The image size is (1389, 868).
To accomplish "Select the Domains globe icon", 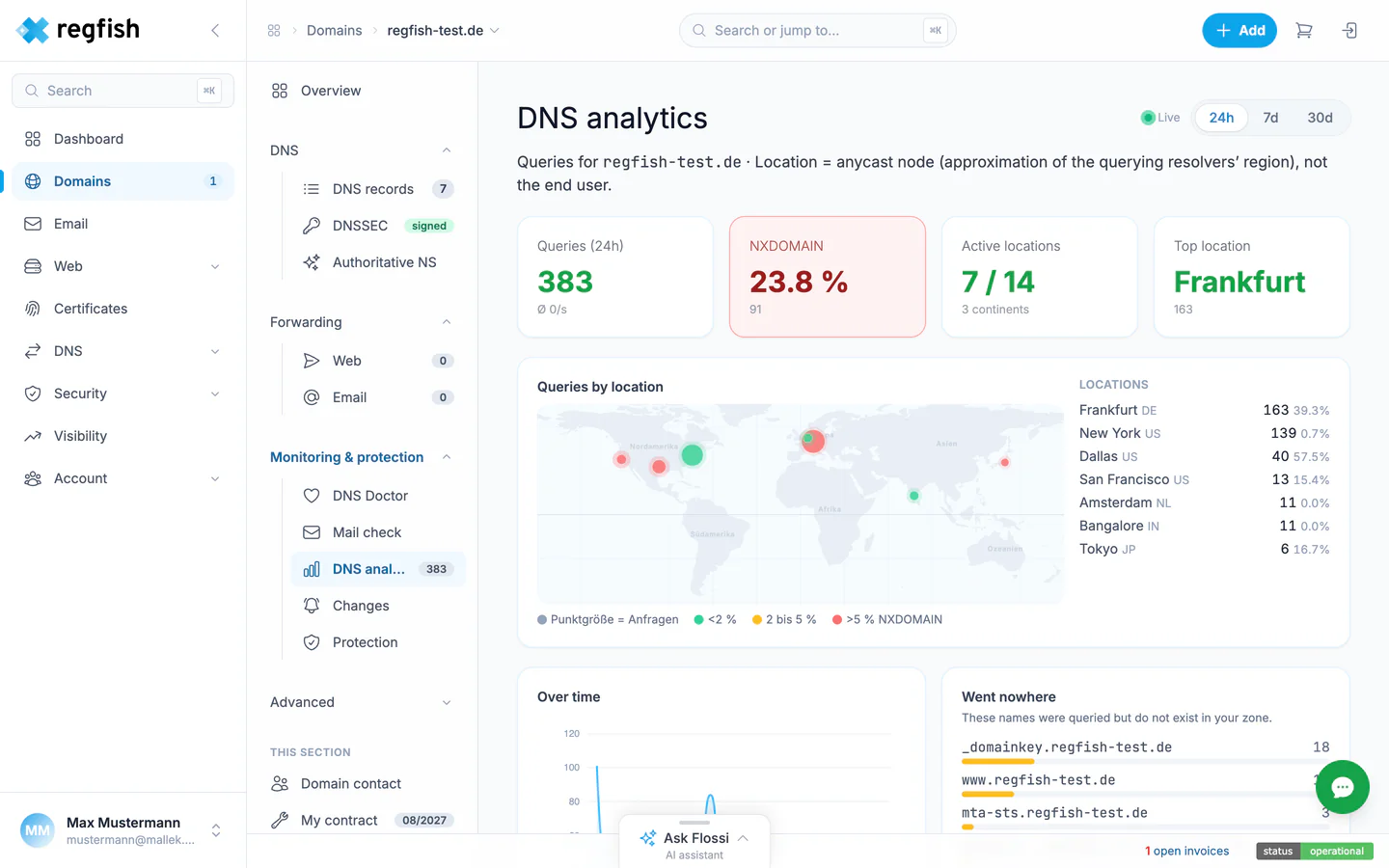I will tap(33, 181).
